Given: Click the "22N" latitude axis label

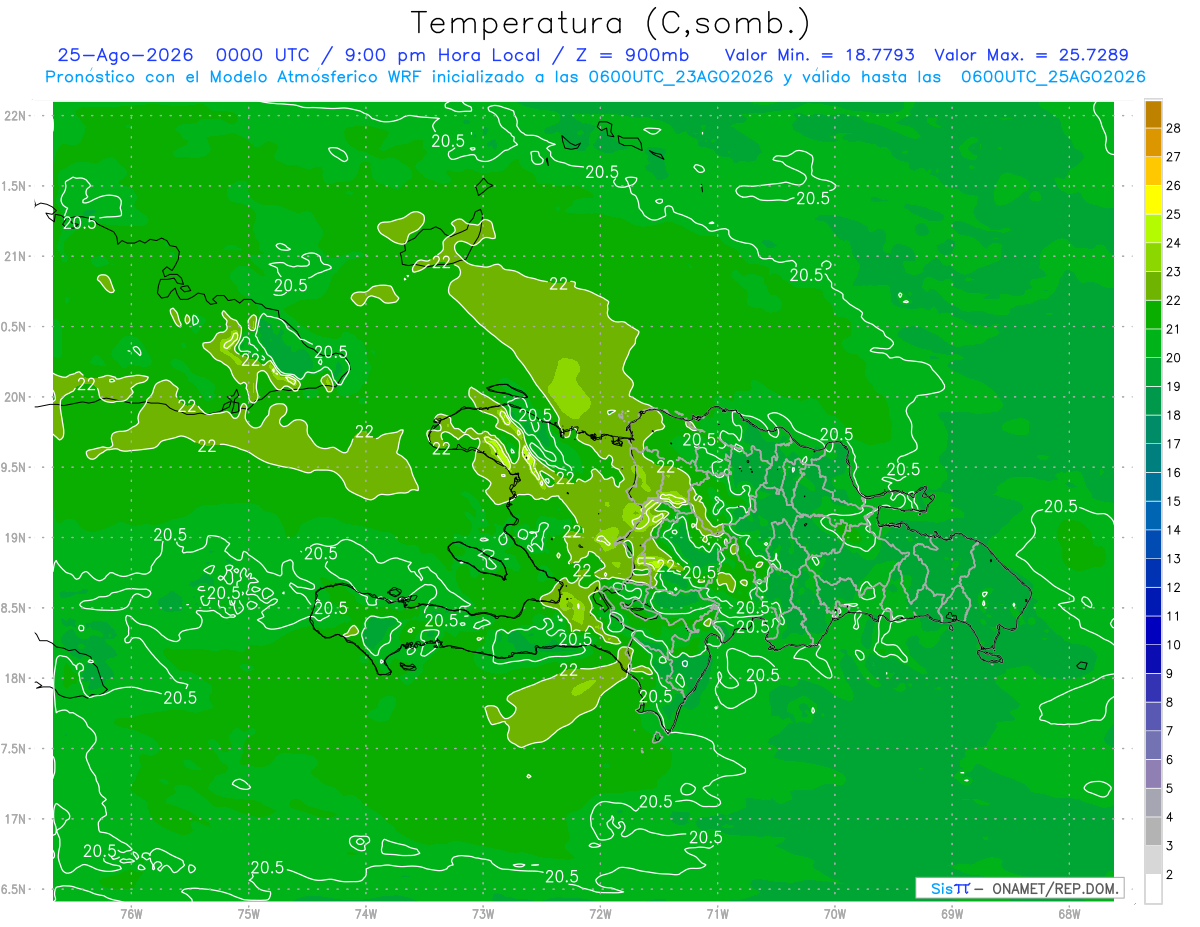Looking at the screenshot, I should pos(15,116).
